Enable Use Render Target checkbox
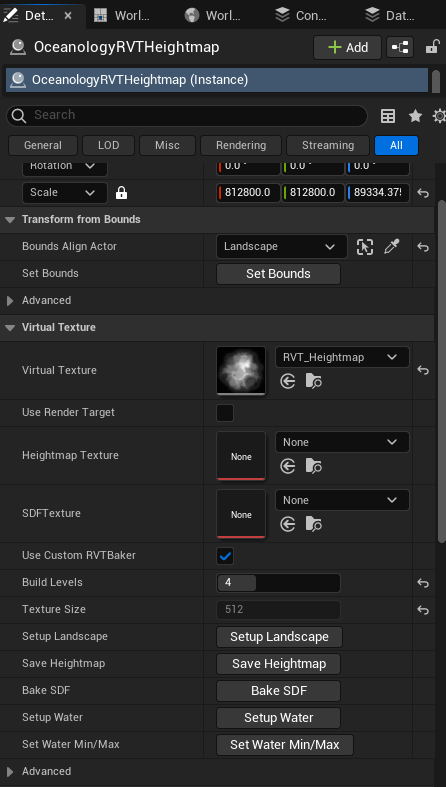The width and height of the screenshot is (446, 787). (225, 413)
